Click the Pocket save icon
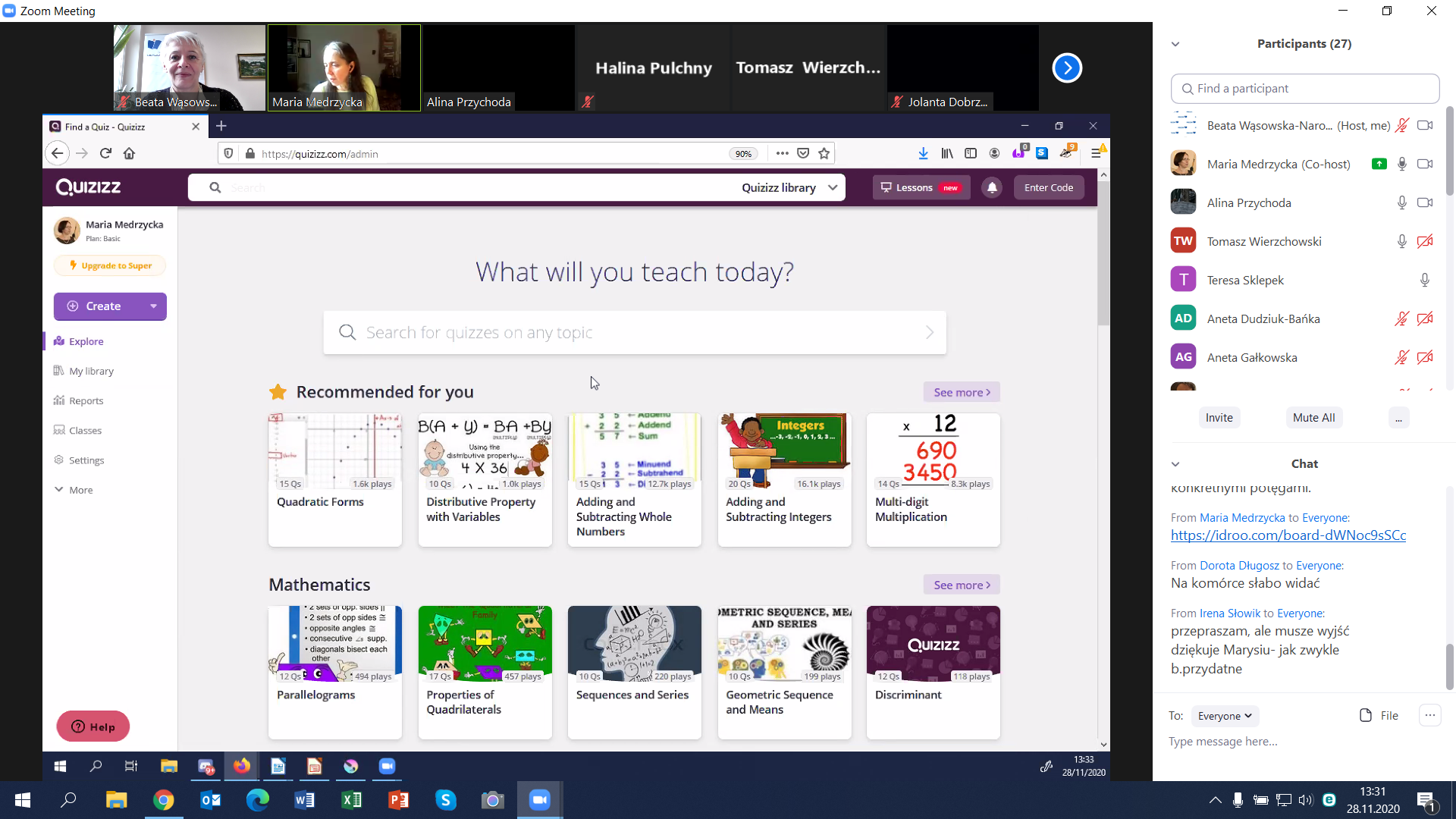This screenshot has width=1456, height=819. coord(803,153)
